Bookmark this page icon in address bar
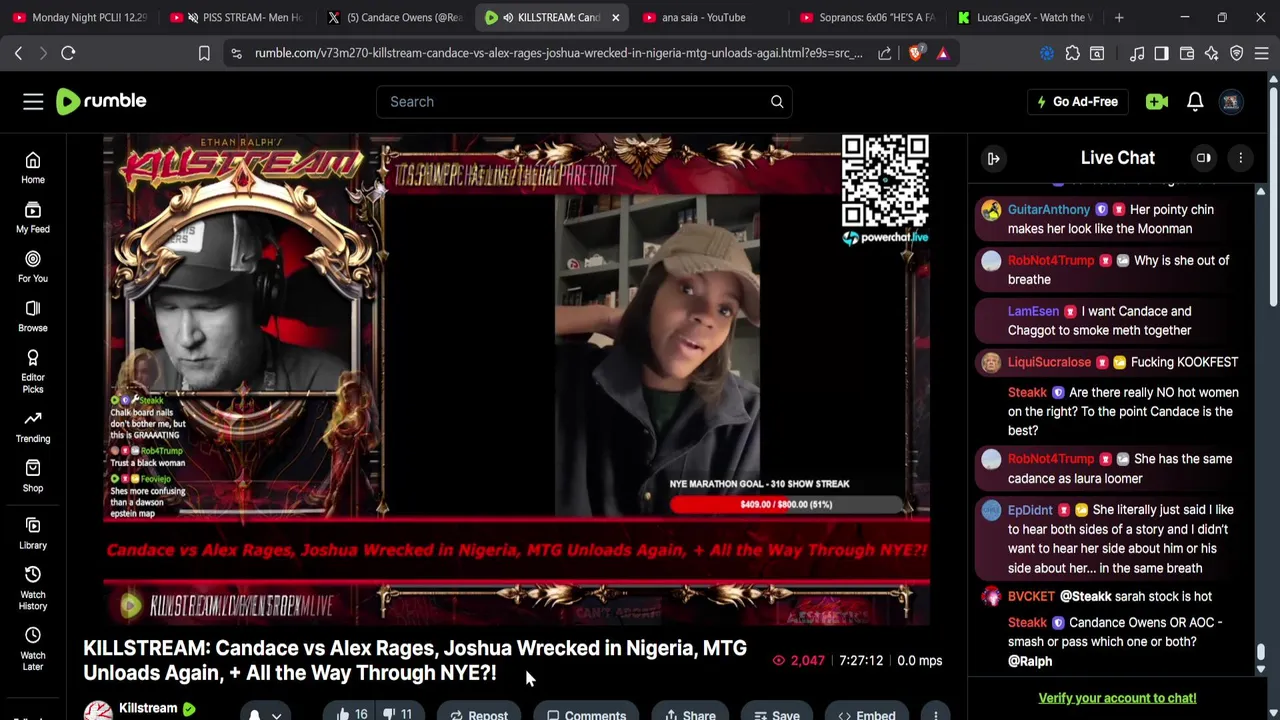The width and height of the screenshot is (1280, 720). click(x=204, y=53)
